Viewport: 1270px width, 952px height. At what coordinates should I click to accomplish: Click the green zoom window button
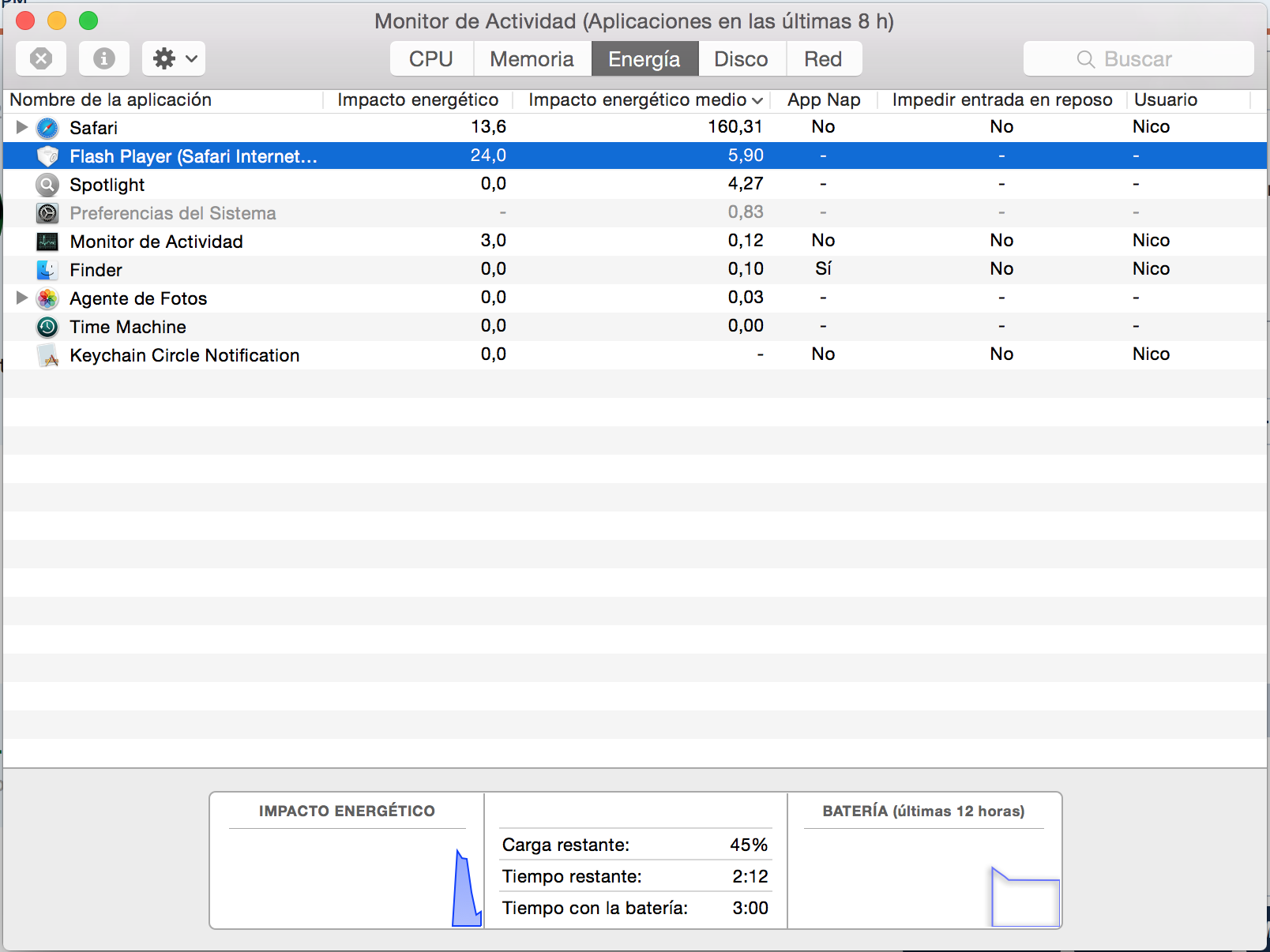tap(88, 21)
